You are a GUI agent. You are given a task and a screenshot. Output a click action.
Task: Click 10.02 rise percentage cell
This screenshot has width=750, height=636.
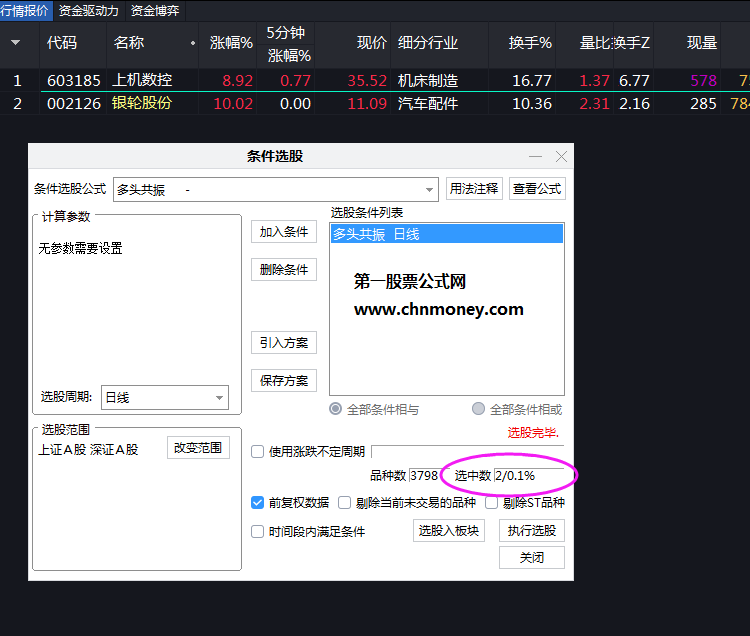coord(233,103)
